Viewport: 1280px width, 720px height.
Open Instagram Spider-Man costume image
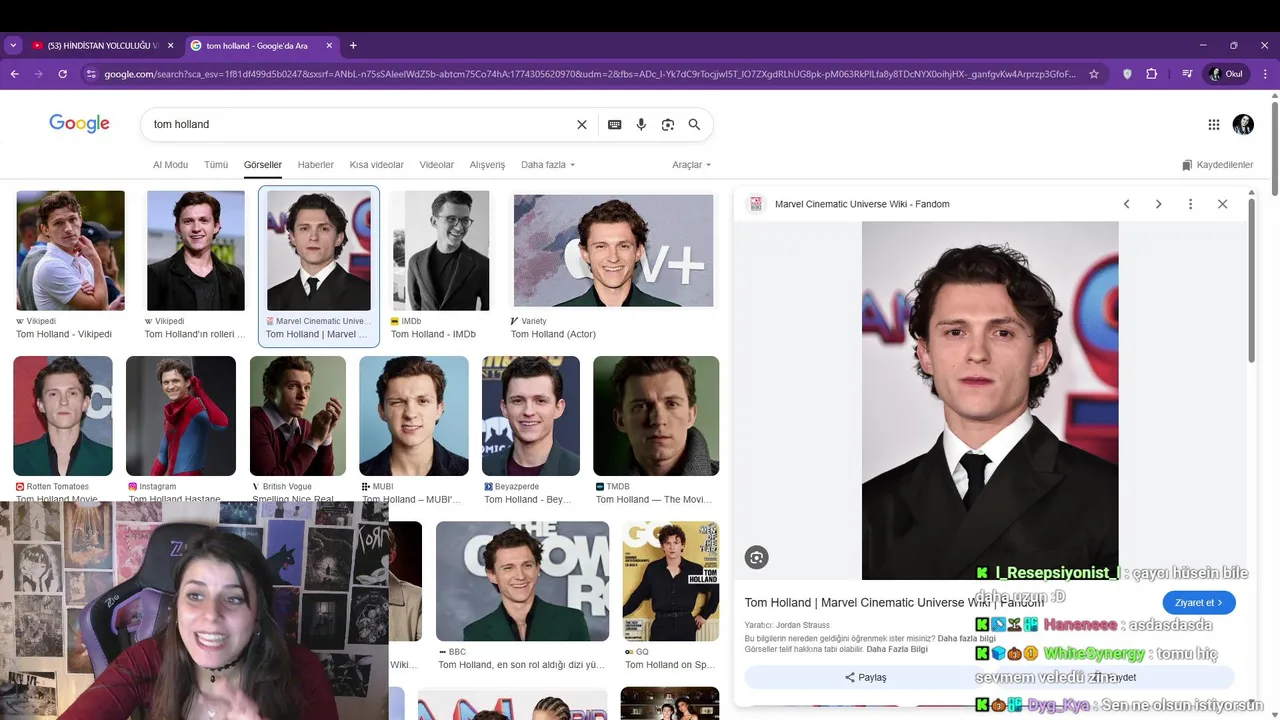pyautogui.click(x=181, y=416)
